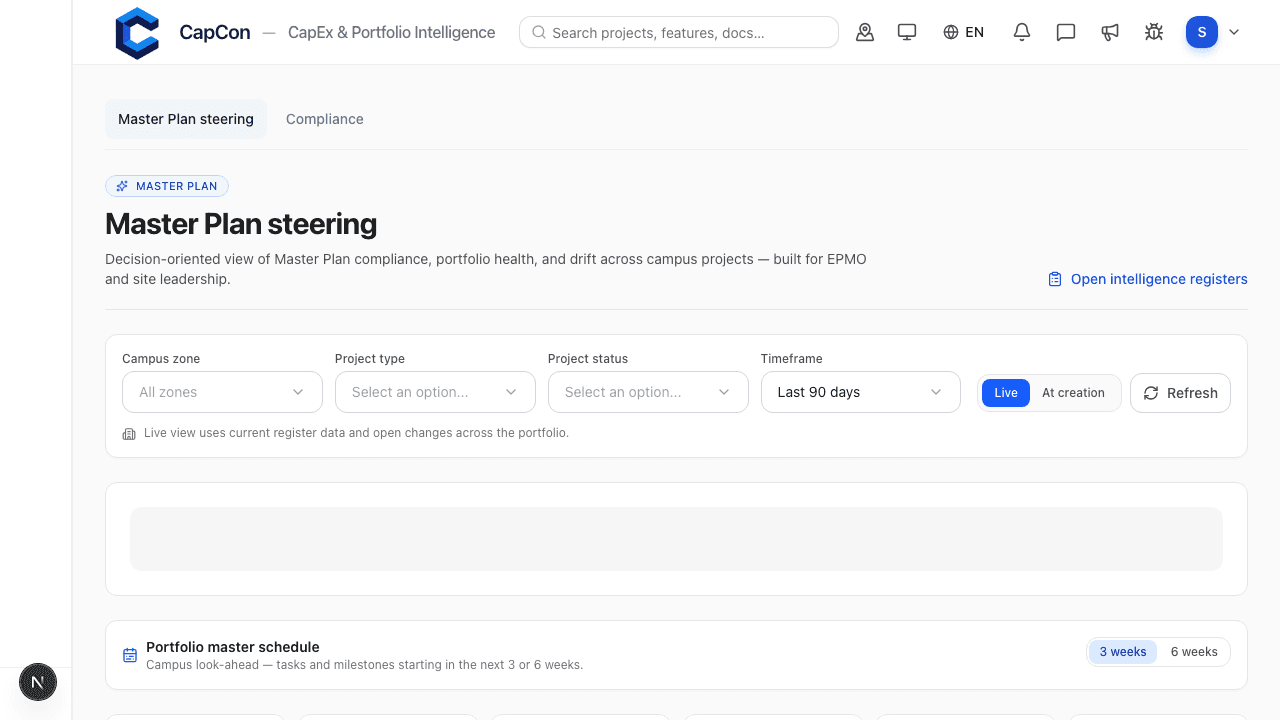1280x720 pixels.
Task: Click the Master Plan steering heading
Action: coord(241,224)
